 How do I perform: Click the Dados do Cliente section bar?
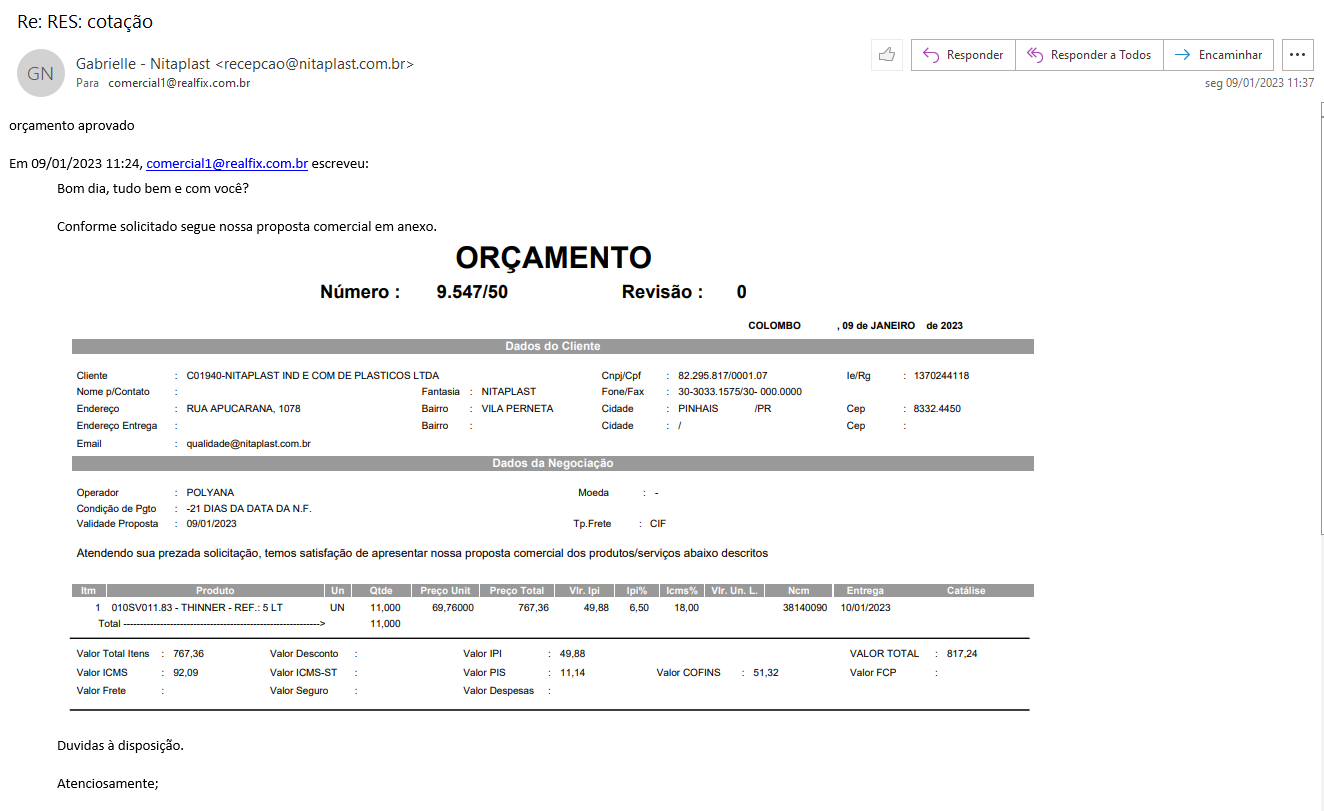tap(552, 346)
